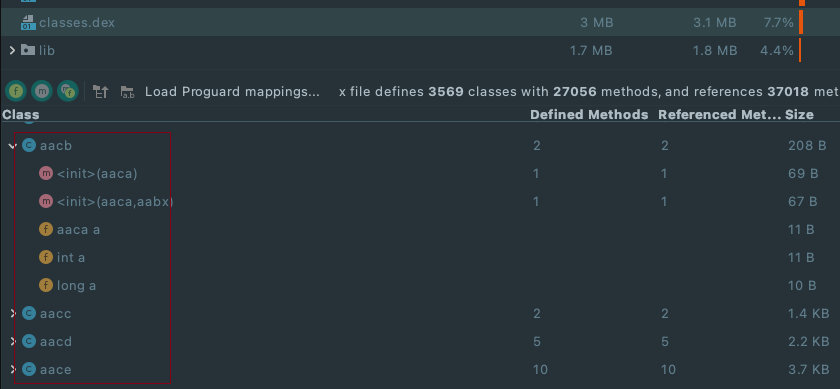
Task: Click method icon beside <init>(aaca,aabx)
Action: tap(46, 201)
